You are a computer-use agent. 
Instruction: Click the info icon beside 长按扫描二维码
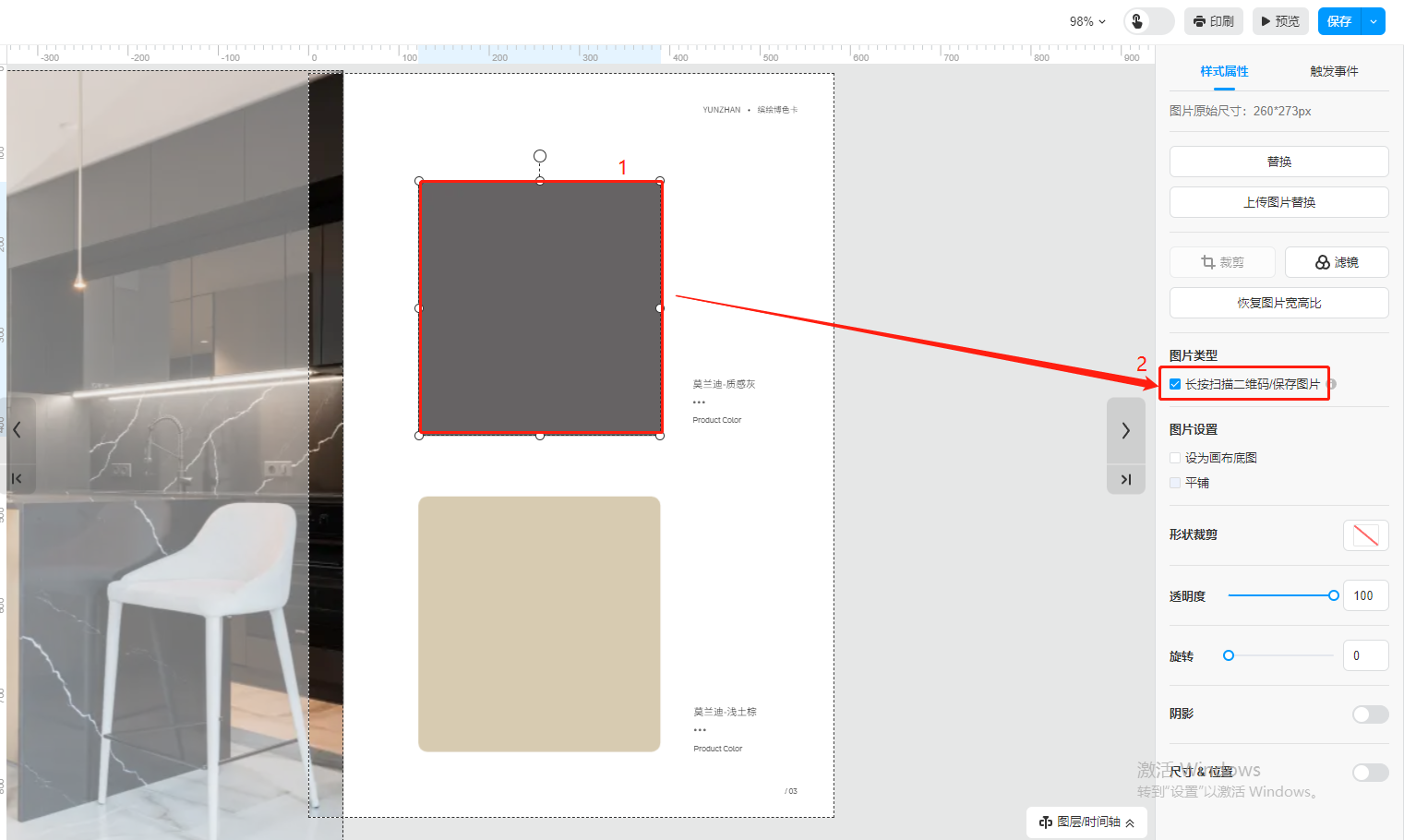[x=1332, y=384]
